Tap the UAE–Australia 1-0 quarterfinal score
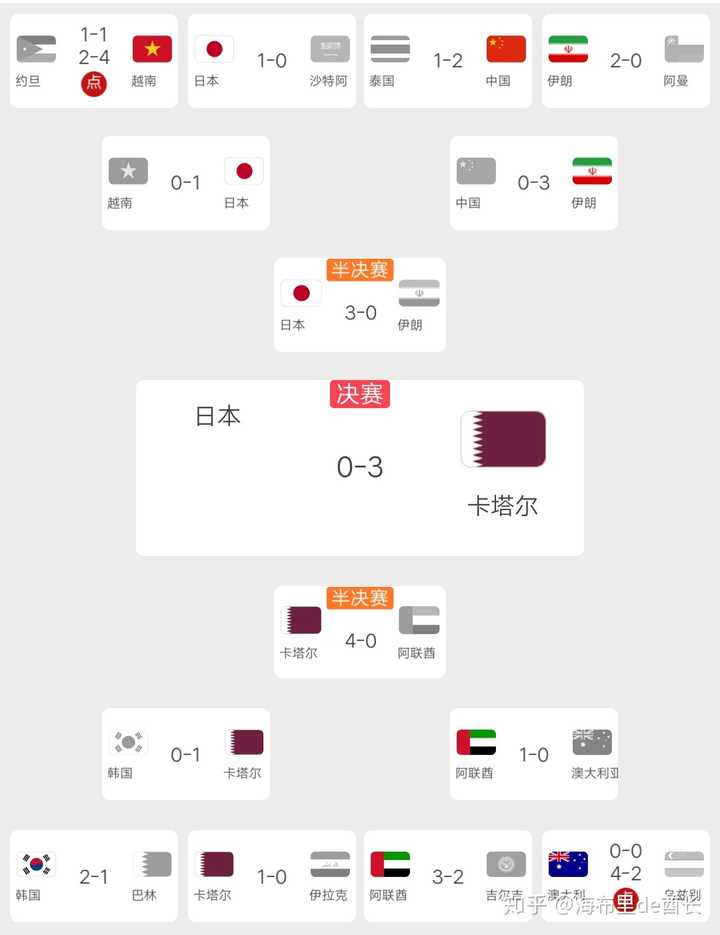The image size is (720, 935). (x=534, y=755)
